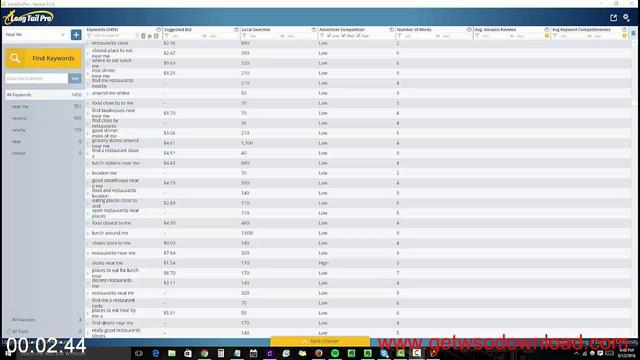This screenshot has height=360, width=640.
Task: Click the quick add keywords input field
Action: [x=36, y=78]
